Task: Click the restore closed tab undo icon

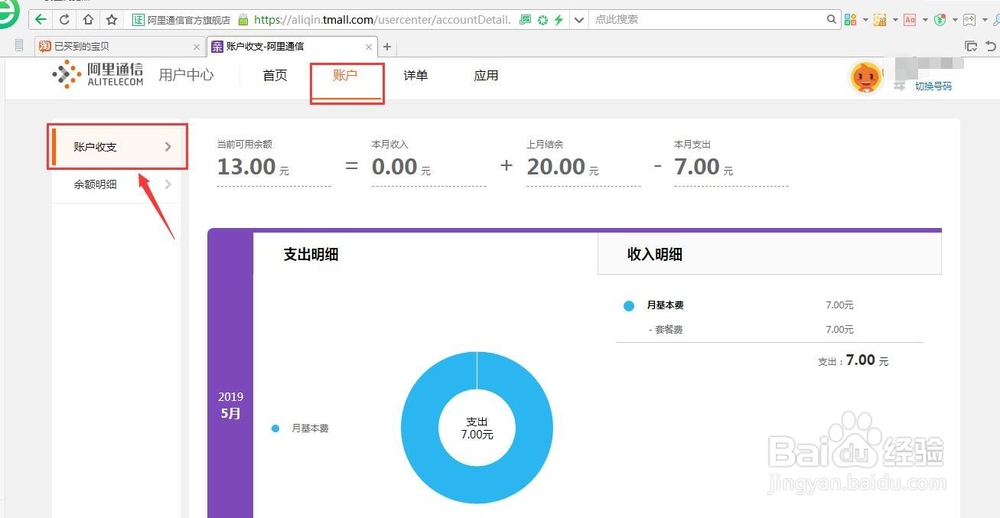Action: (x=990, y=46)
